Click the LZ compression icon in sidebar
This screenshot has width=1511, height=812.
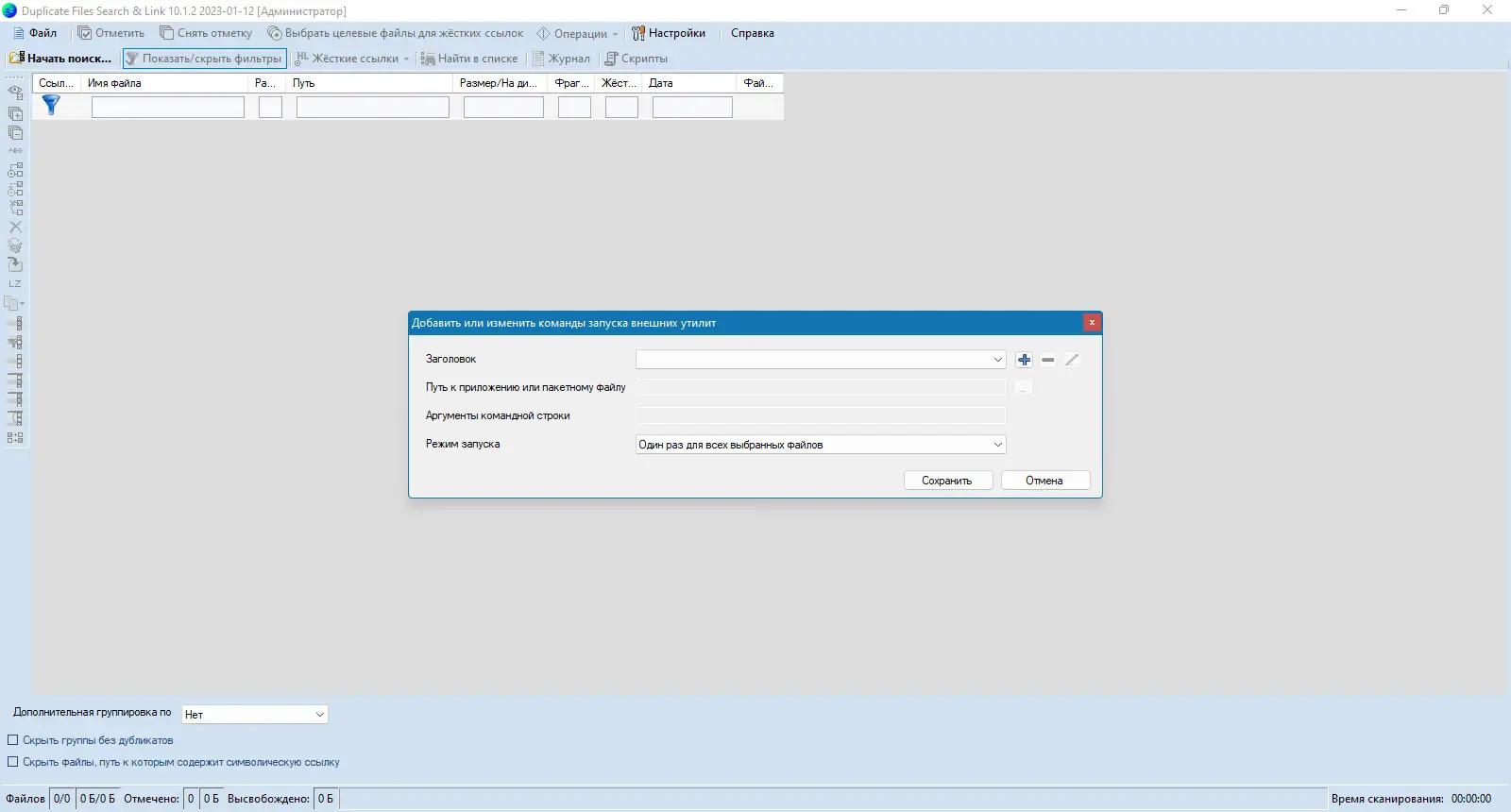(15, 283)
